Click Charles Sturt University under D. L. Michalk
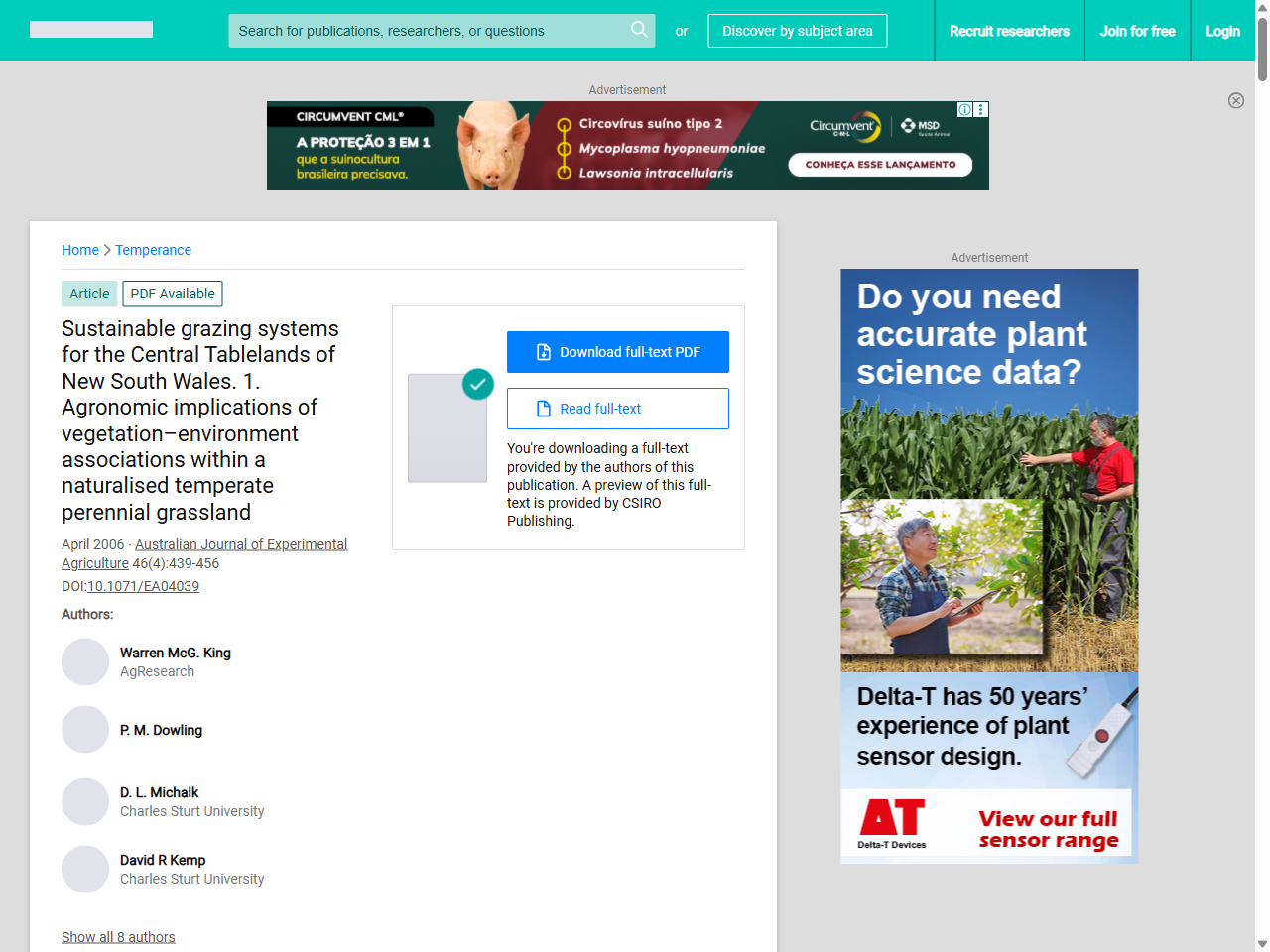This screenshot has width=1270, height=952. pos(191,811)
